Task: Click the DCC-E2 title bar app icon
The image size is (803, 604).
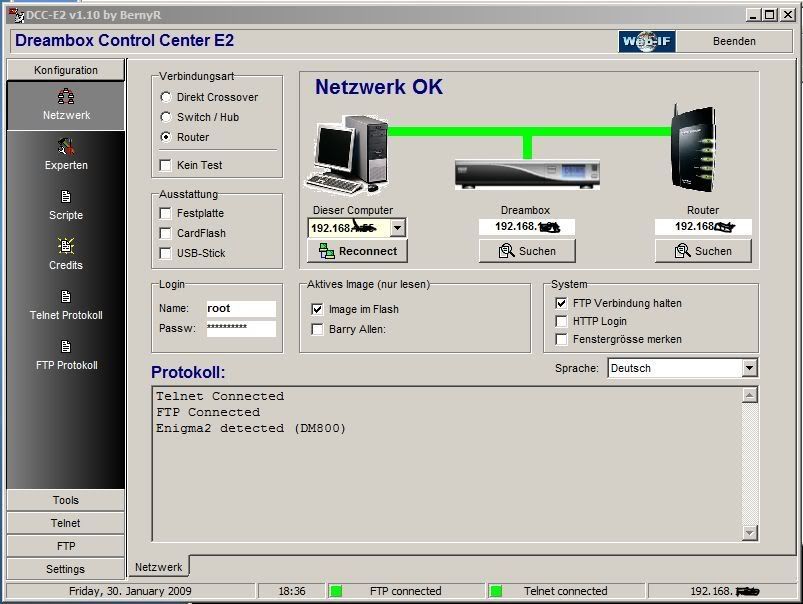Action: tap(16, 15)
